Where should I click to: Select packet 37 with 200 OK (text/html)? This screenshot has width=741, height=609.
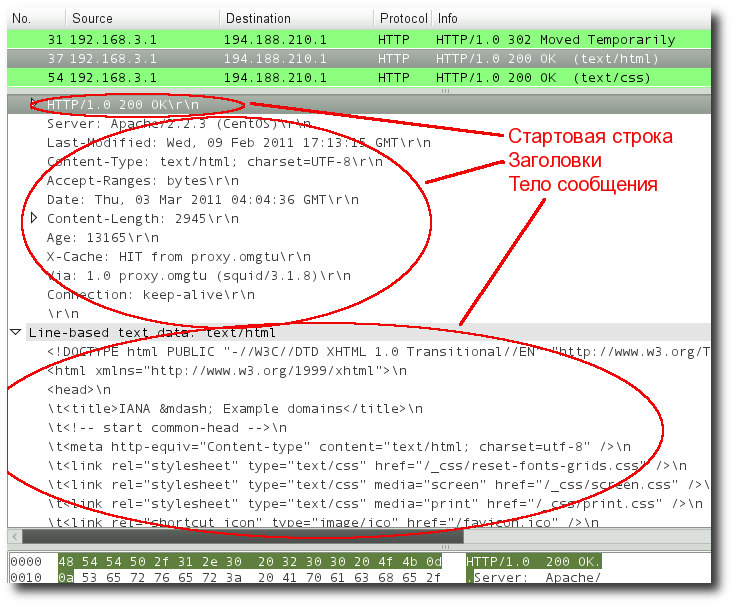[359, 59]
